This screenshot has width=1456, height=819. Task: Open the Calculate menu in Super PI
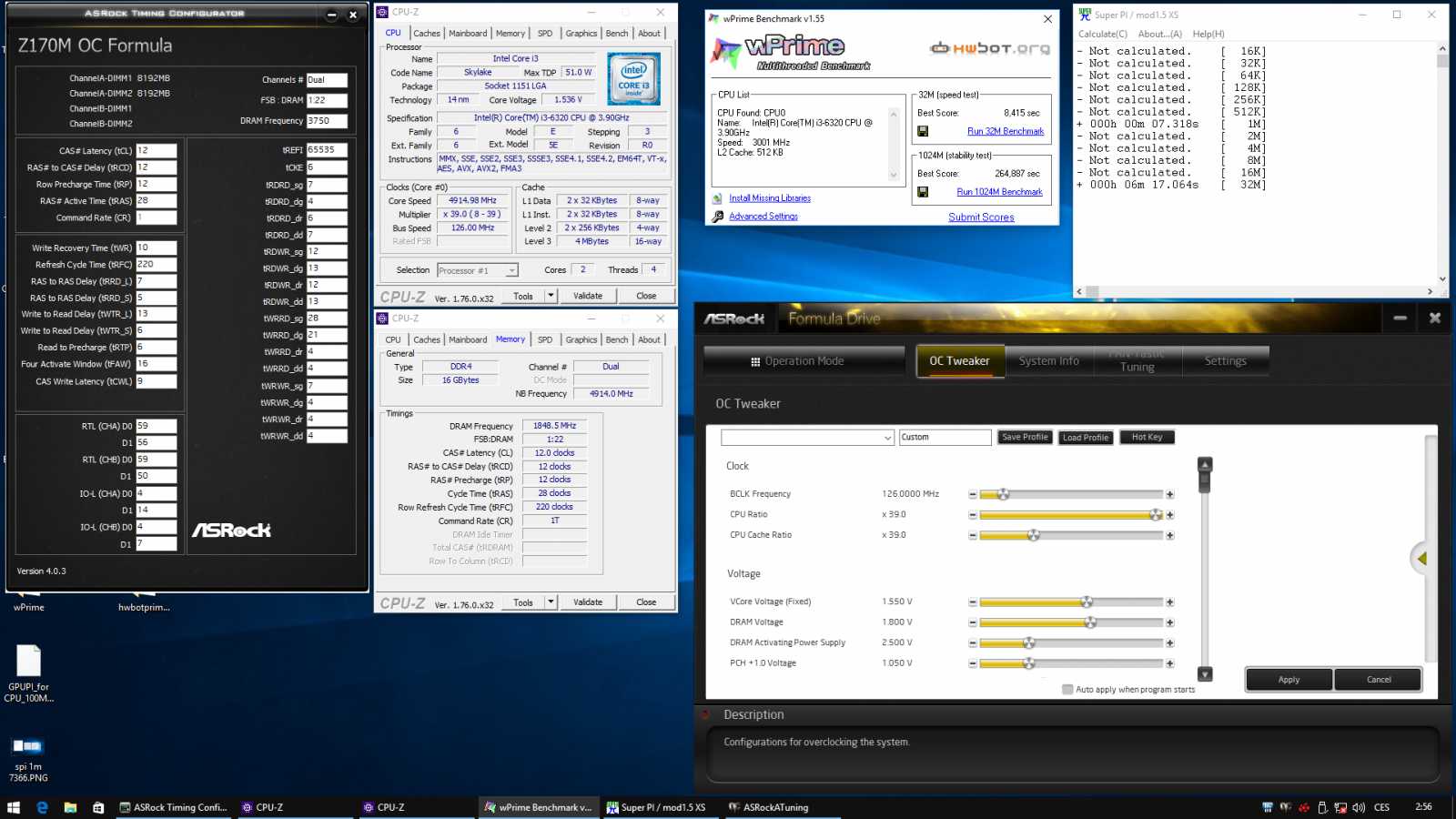[x=1103, y=34]
